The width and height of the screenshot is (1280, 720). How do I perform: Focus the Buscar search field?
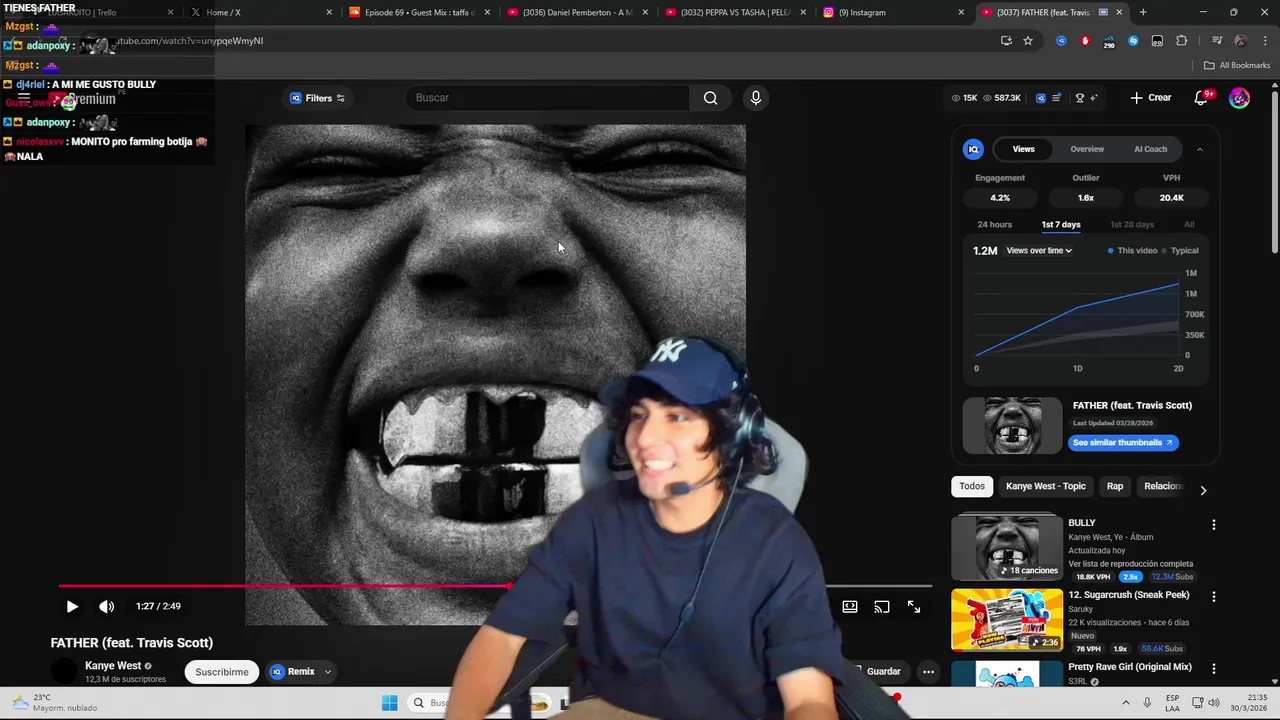(547, 98)
